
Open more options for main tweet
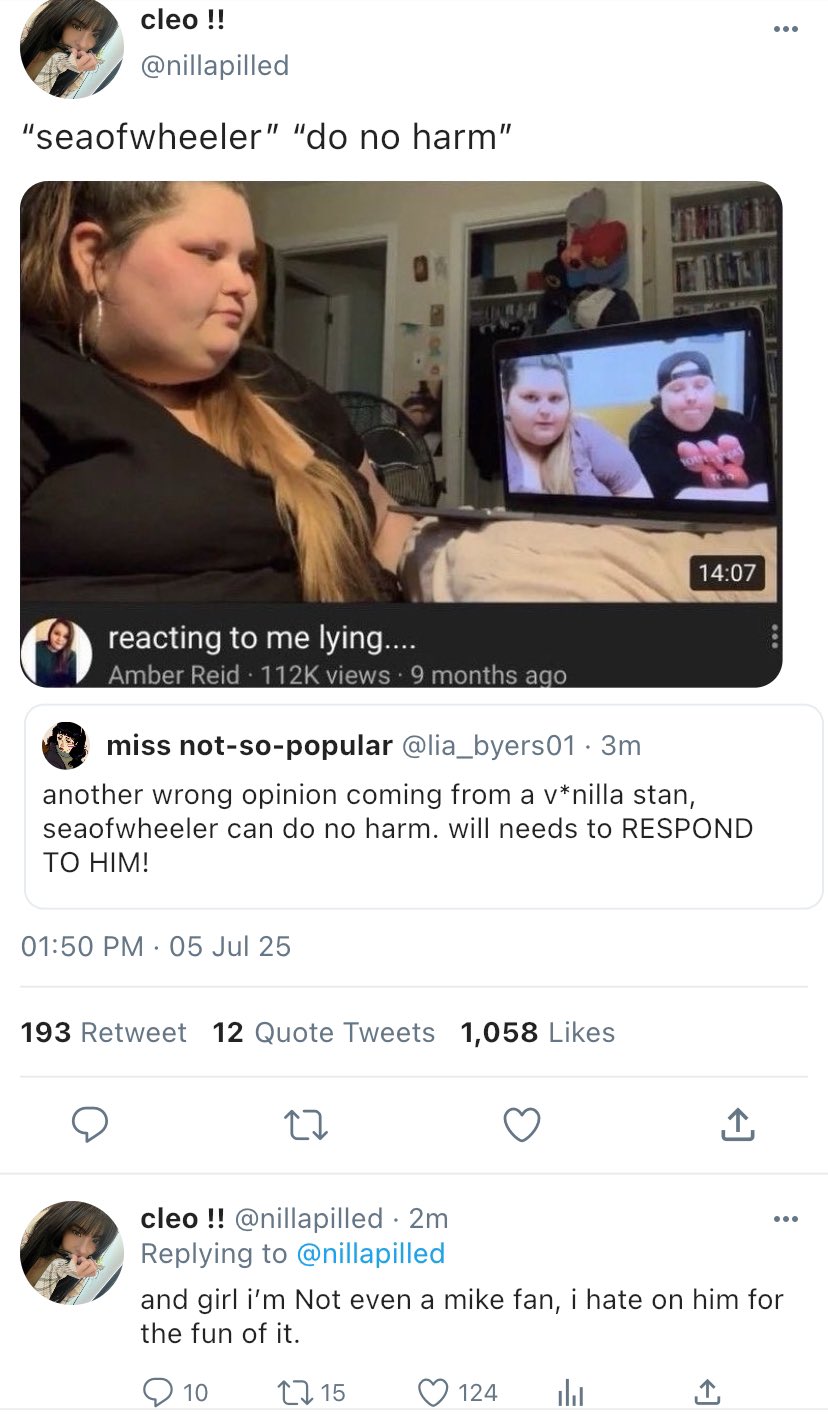click(x=786, y=29)
